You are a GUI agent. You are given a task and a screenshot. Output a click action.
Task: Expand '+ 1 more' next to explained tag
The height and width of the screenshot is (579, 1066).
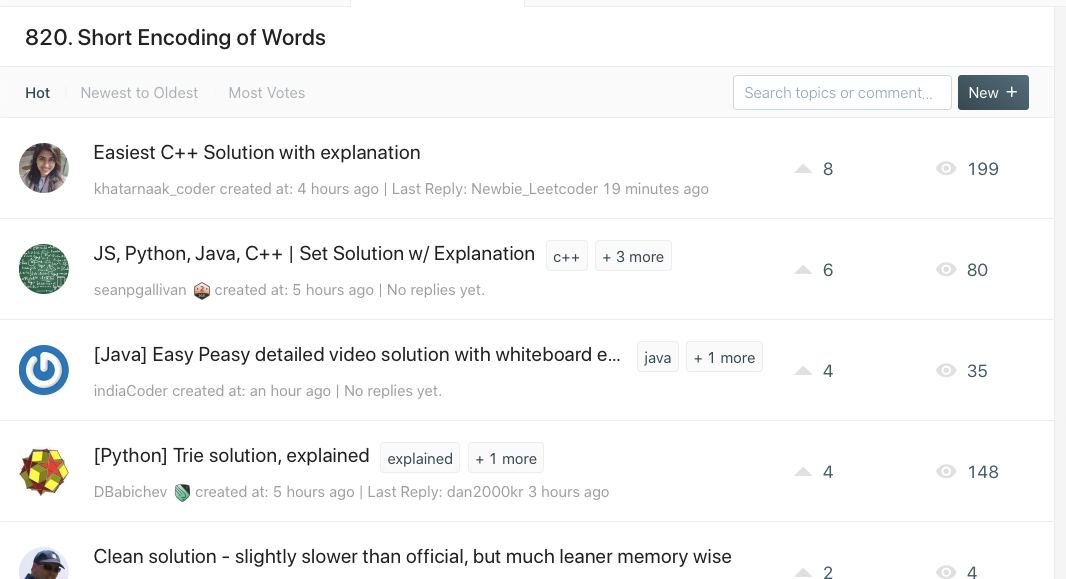pyautogui.click(x=505, y=458)
